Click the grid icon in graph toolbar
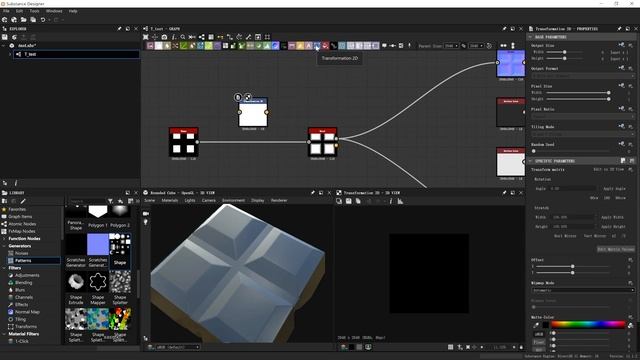Screen dimensions: 640x360 tap(211, 37)
